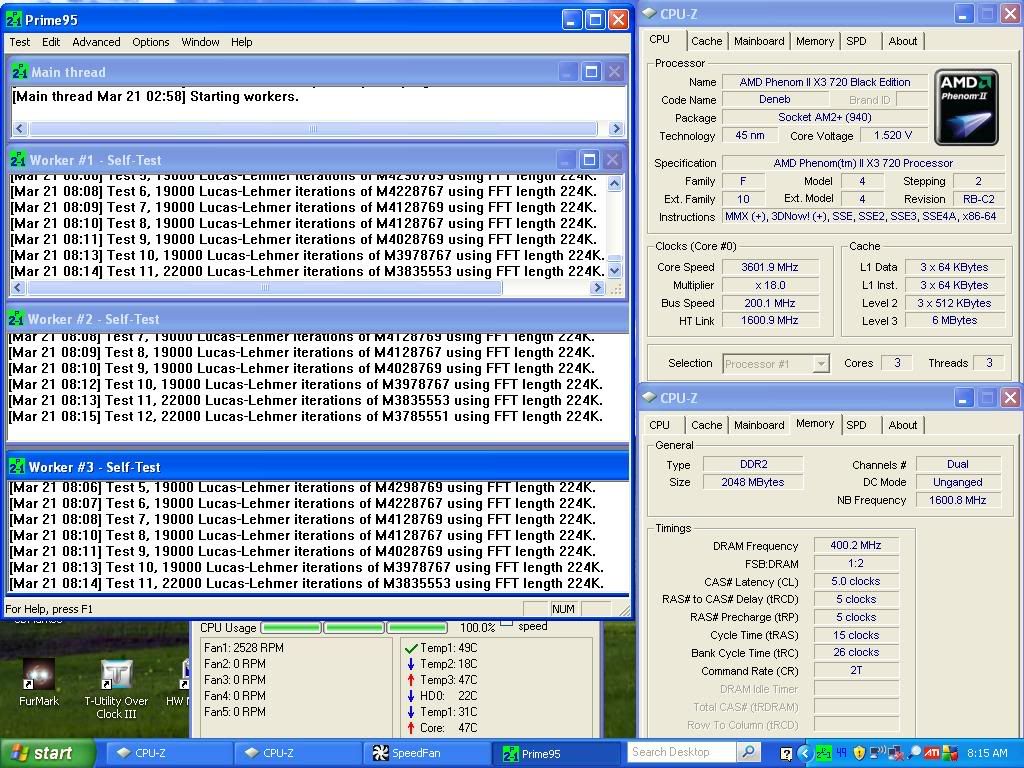Click the question mark help tray icon
The image size is (1024, 768).
786,754
